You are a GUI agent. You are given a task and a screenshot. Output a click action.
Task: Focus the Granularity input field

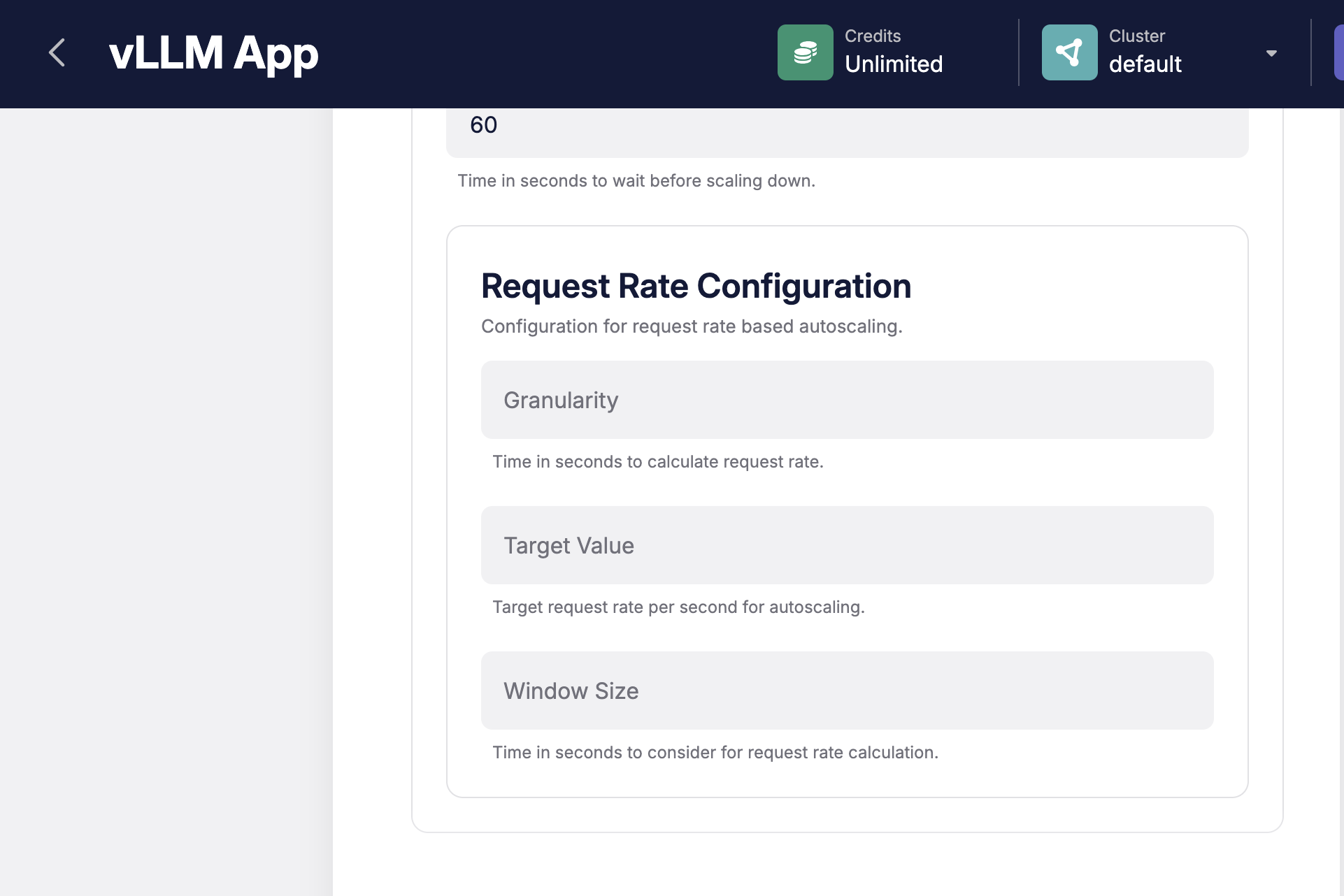point(846,400)
